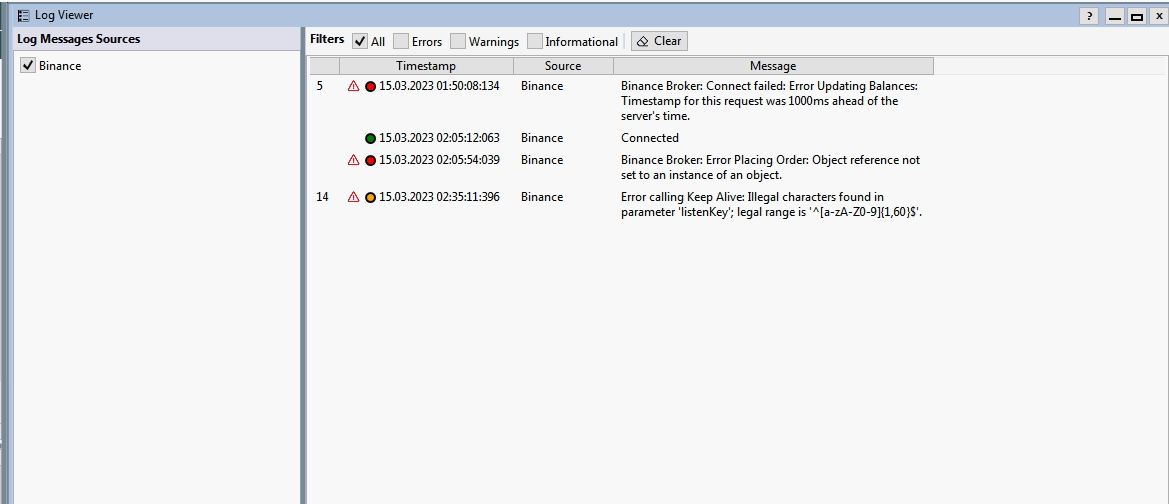Click the Connected message text

[x=649, y=138]
